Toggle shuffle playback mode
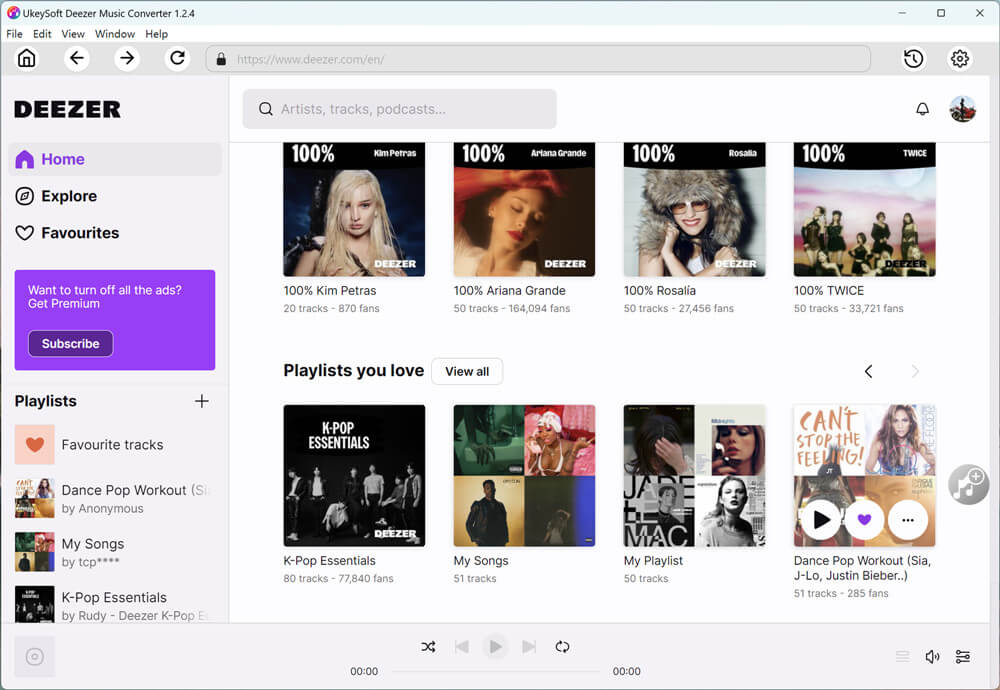The width and height of the screenshot is (1000, 690). point(428,647)
